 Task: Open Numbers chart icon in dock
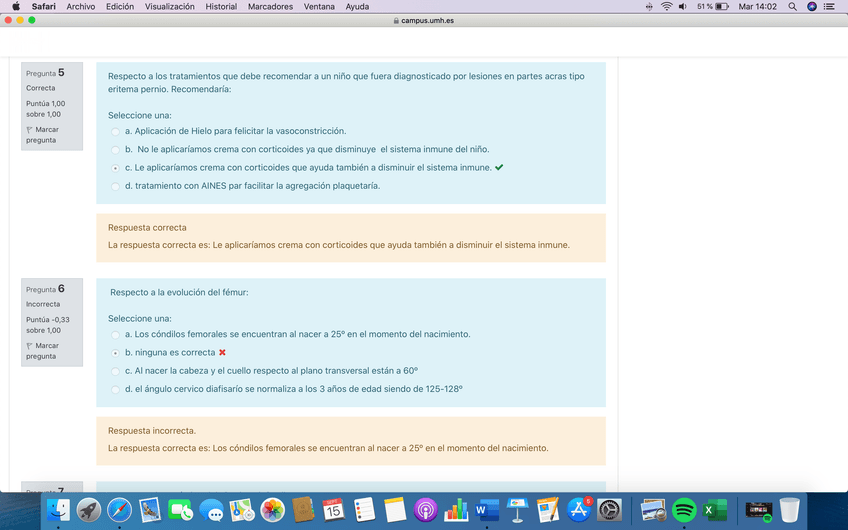click(x=456, y=510)
